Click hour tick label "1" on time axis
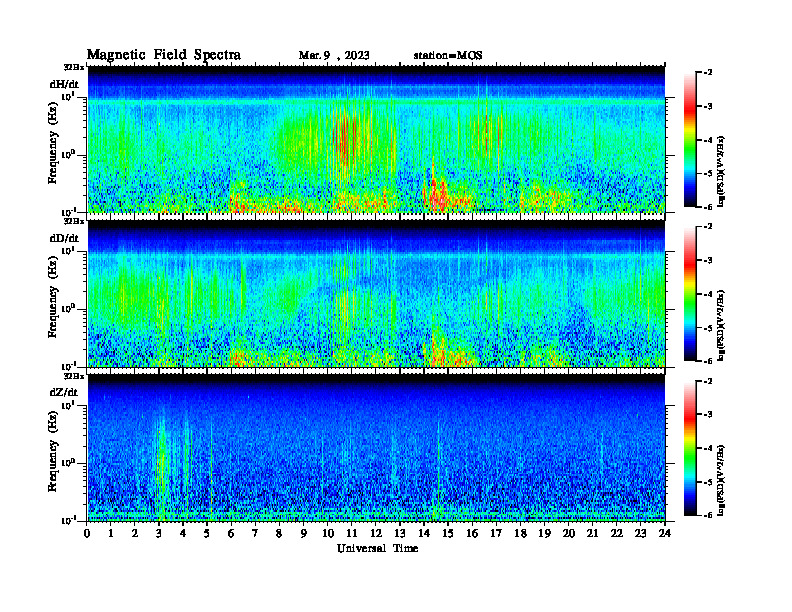The image size is (792, 612). pyautogui.click(x=111, y=534)
